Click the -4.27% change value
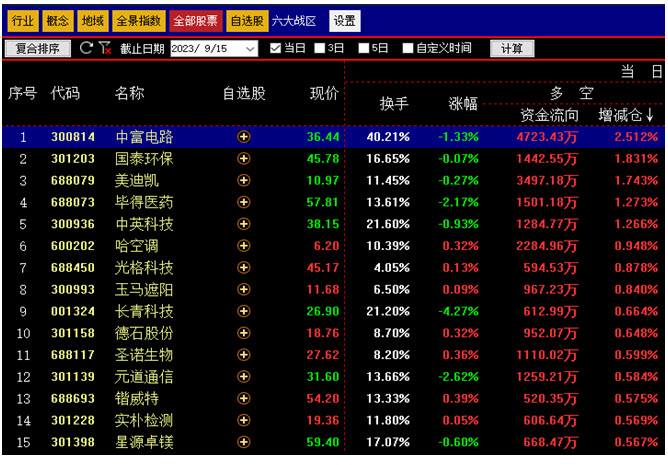Screen dimensions: 668x465 [x=458, y=311]
